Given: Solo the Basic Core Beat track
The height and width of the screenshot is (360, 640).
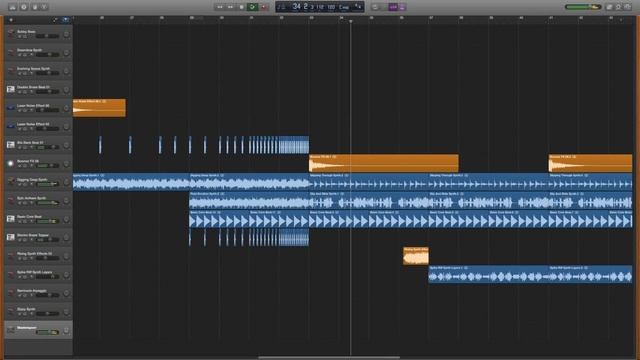Looking at the screenshot, I should click(24, 222).
